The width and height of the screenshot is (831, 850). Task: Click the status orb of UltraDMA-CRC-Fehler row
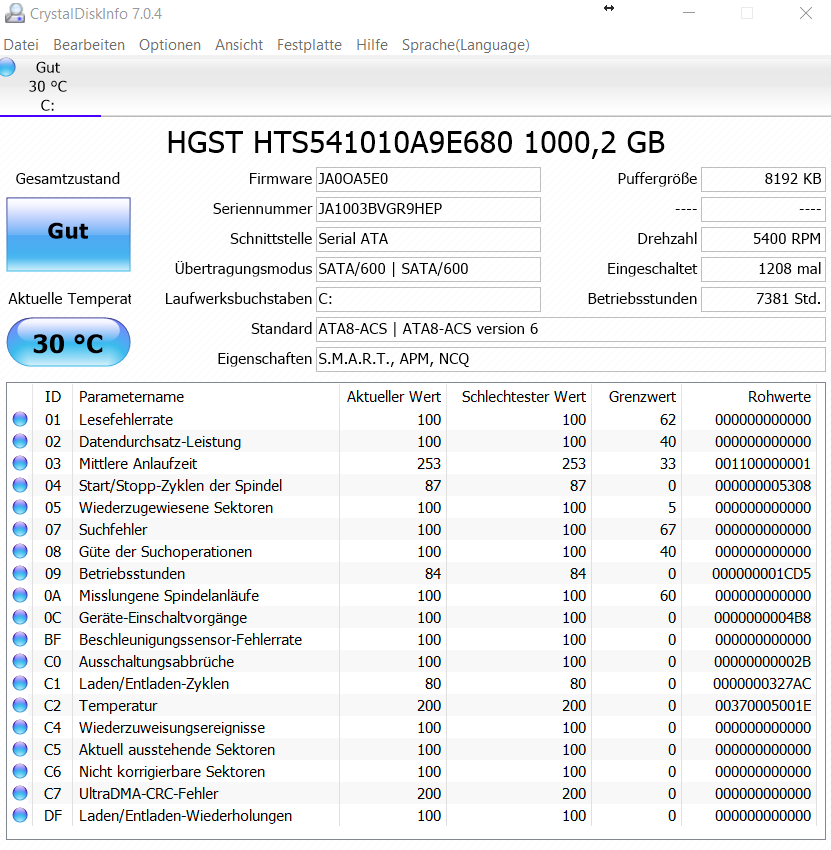(20, 793)
